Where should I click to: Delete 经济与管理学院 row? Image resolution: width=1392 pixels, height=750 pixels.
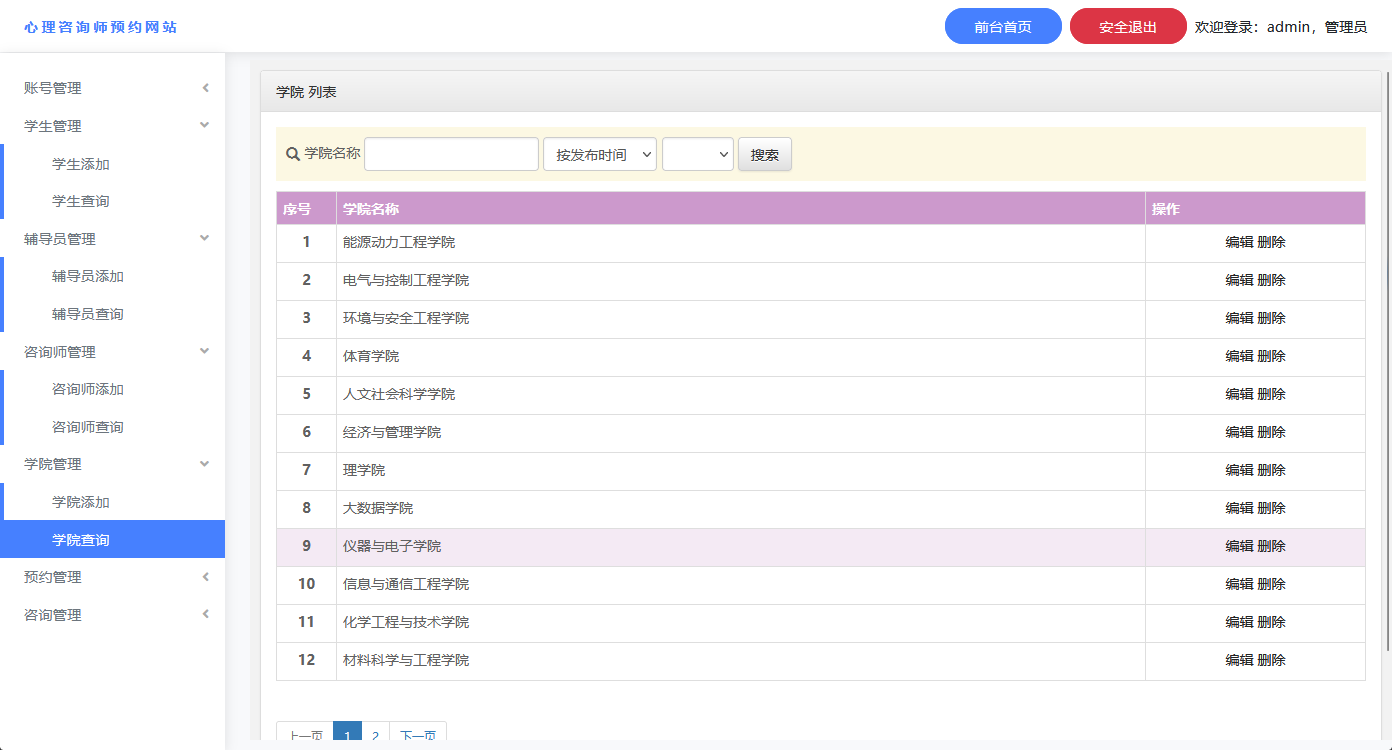pos(1271,432)
